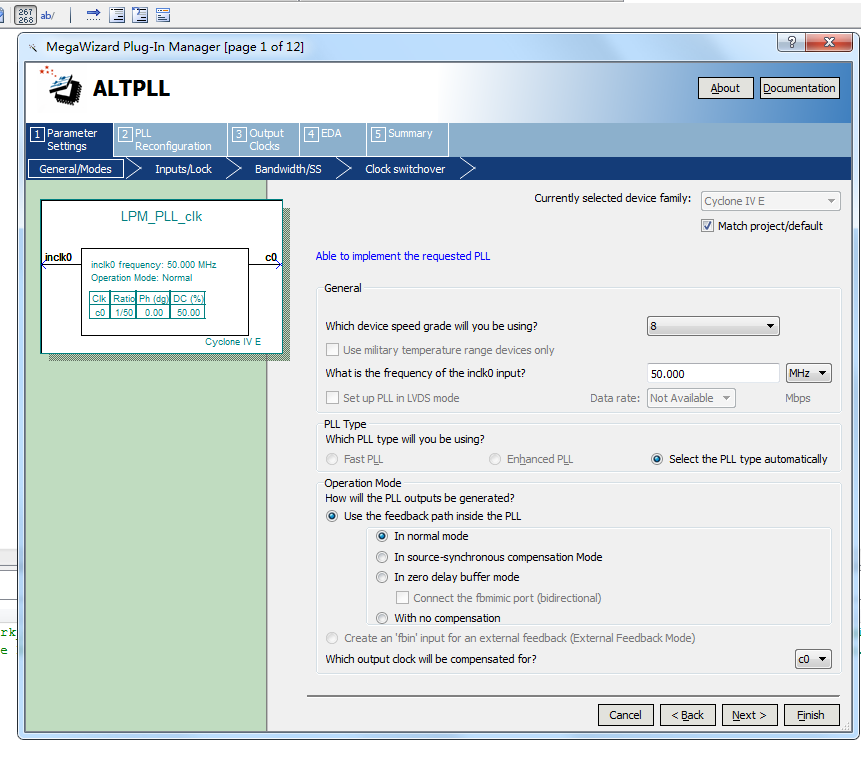The image size is (861, 760).
Task: Click the About button
Action: coord(725,88)
